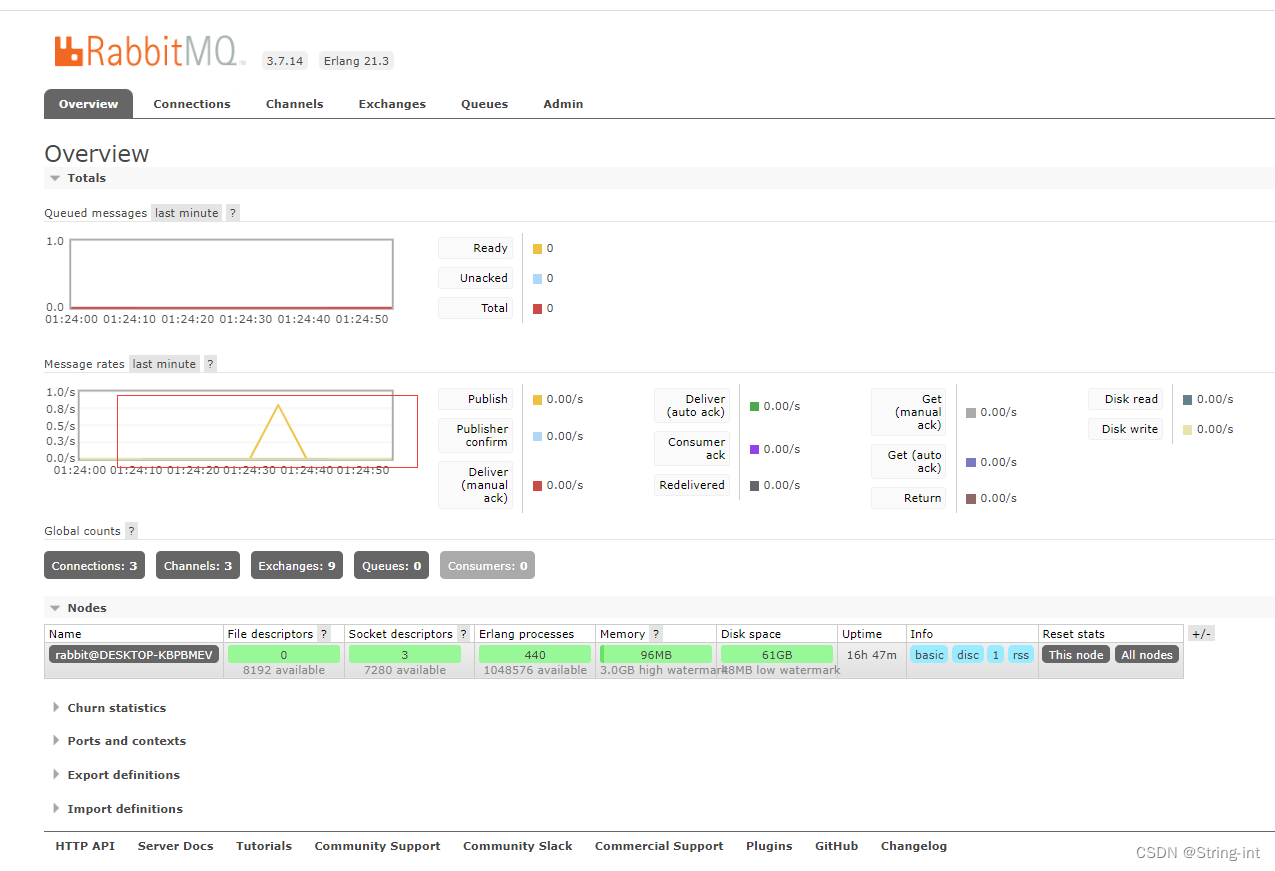1275x871 pixels.
Task: Click help icon for Socket descriptors column
Action: click(x=463, y=634)
